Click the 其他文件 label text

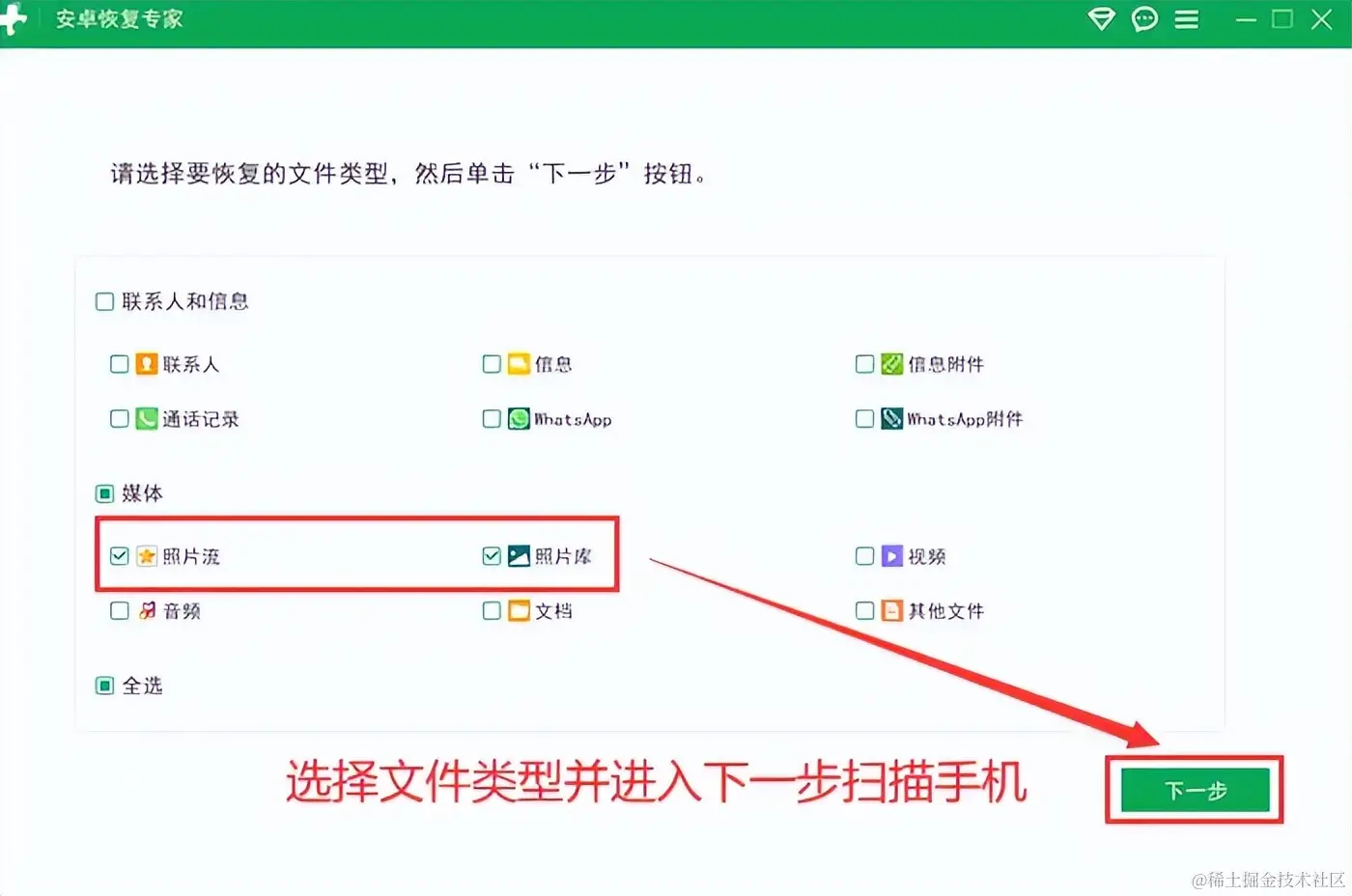click(x=945, y=611)
